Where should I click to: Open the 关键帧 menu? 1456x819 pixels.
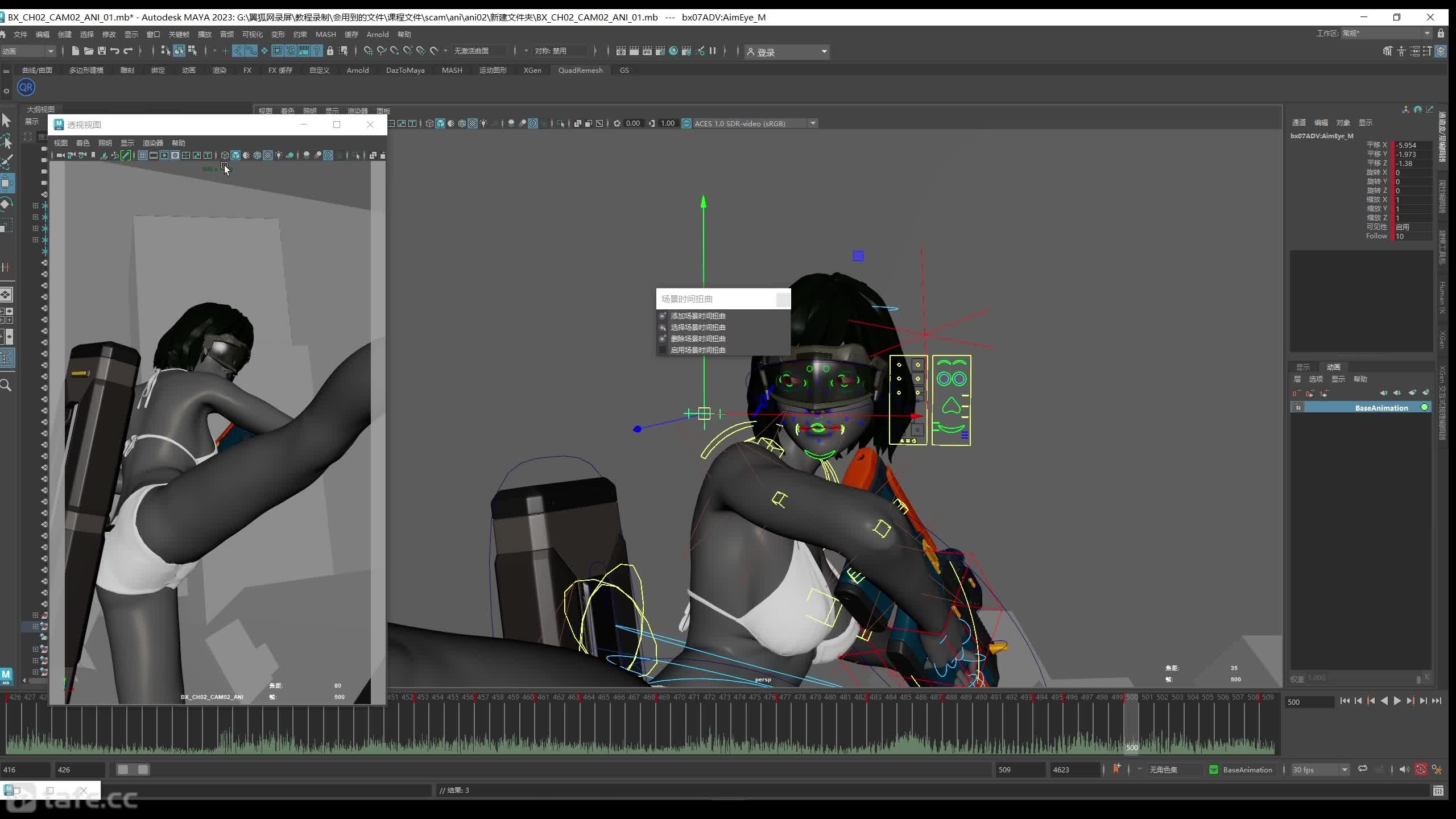(x=179, y=34)
